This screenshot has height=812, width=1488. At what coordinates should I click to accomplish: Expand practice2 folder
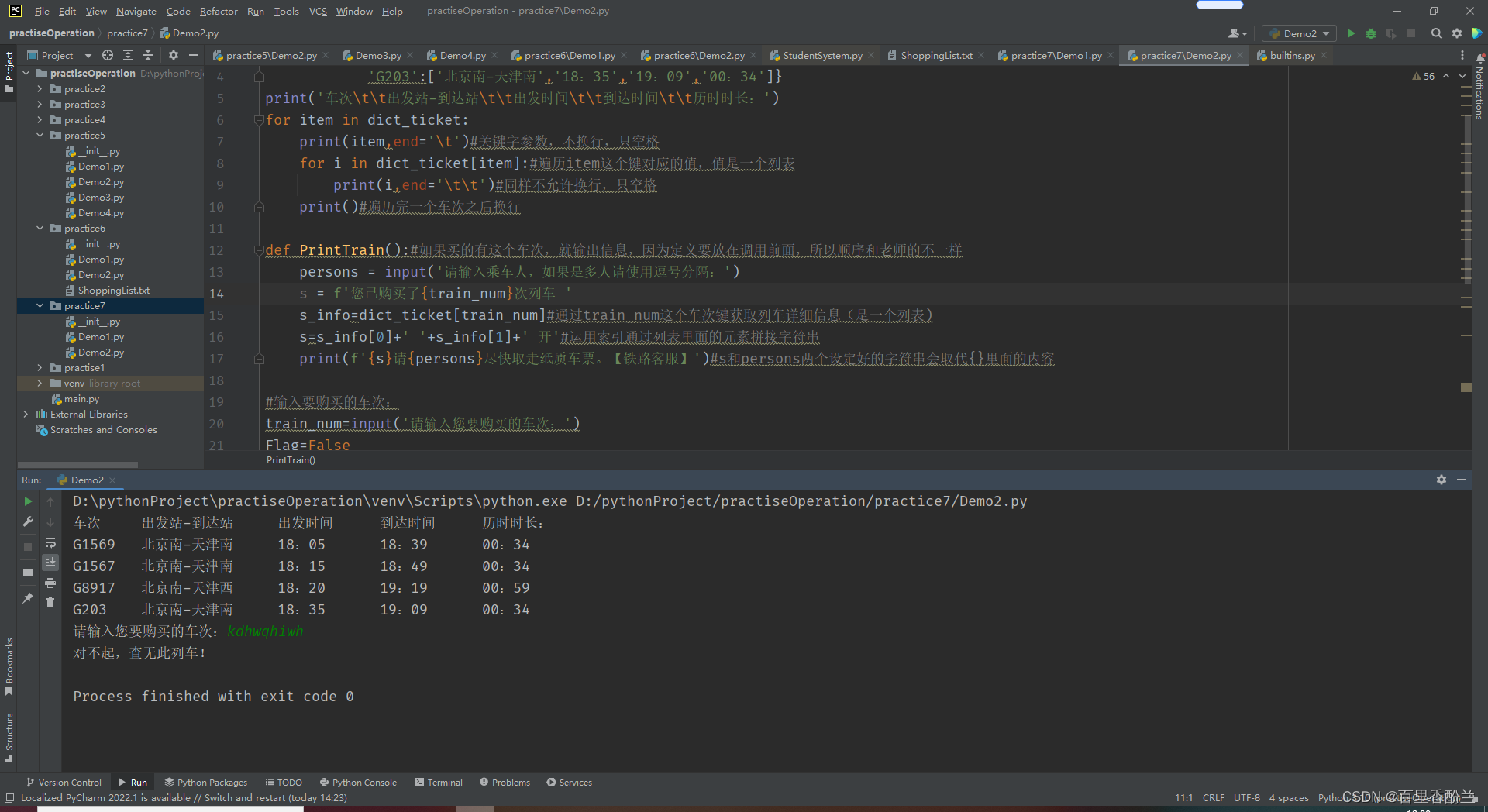click(x=40, y=89)
